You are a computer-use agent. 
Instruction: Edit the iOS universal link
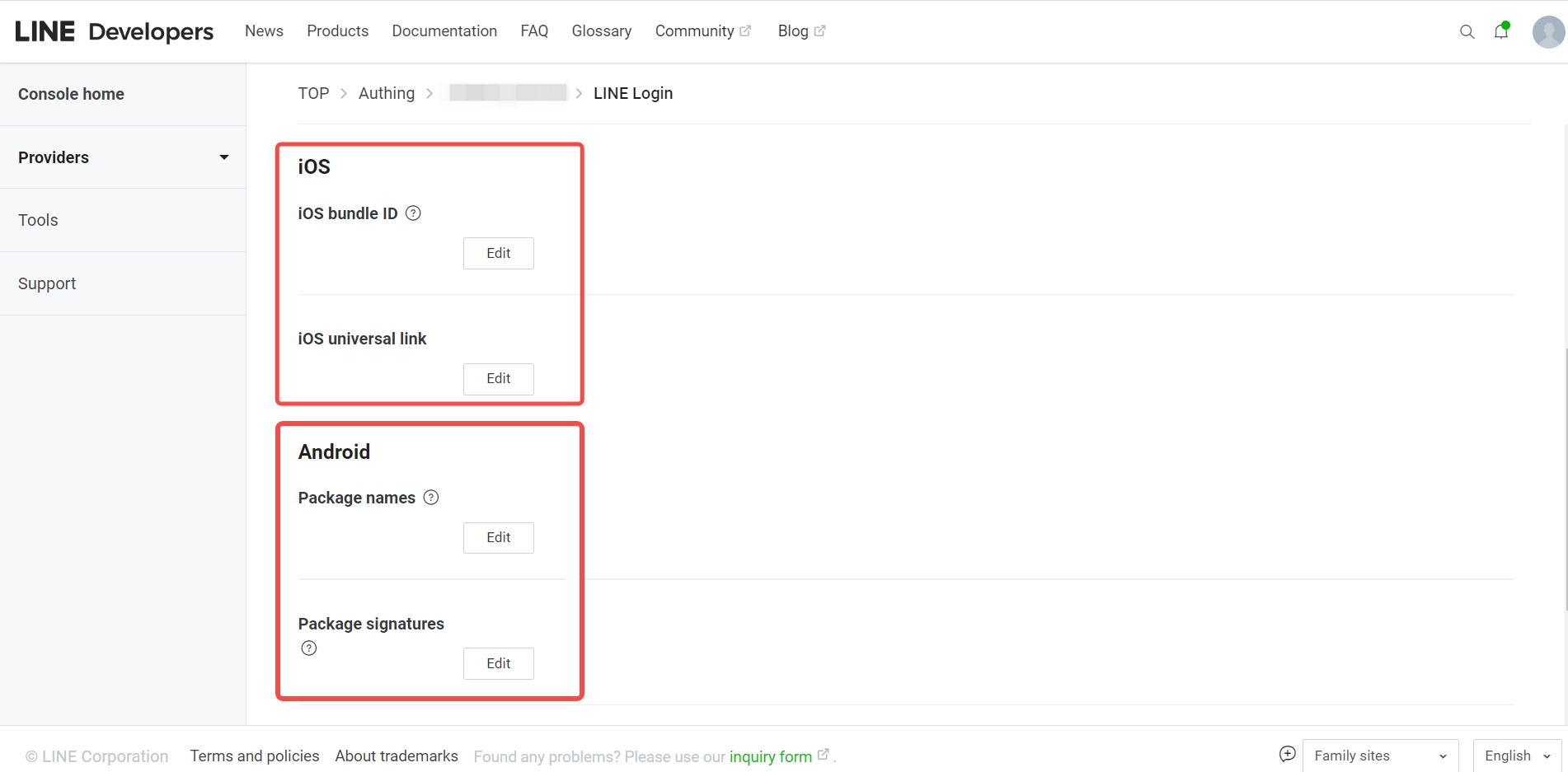pyautogui.click(x=498, y=379)
